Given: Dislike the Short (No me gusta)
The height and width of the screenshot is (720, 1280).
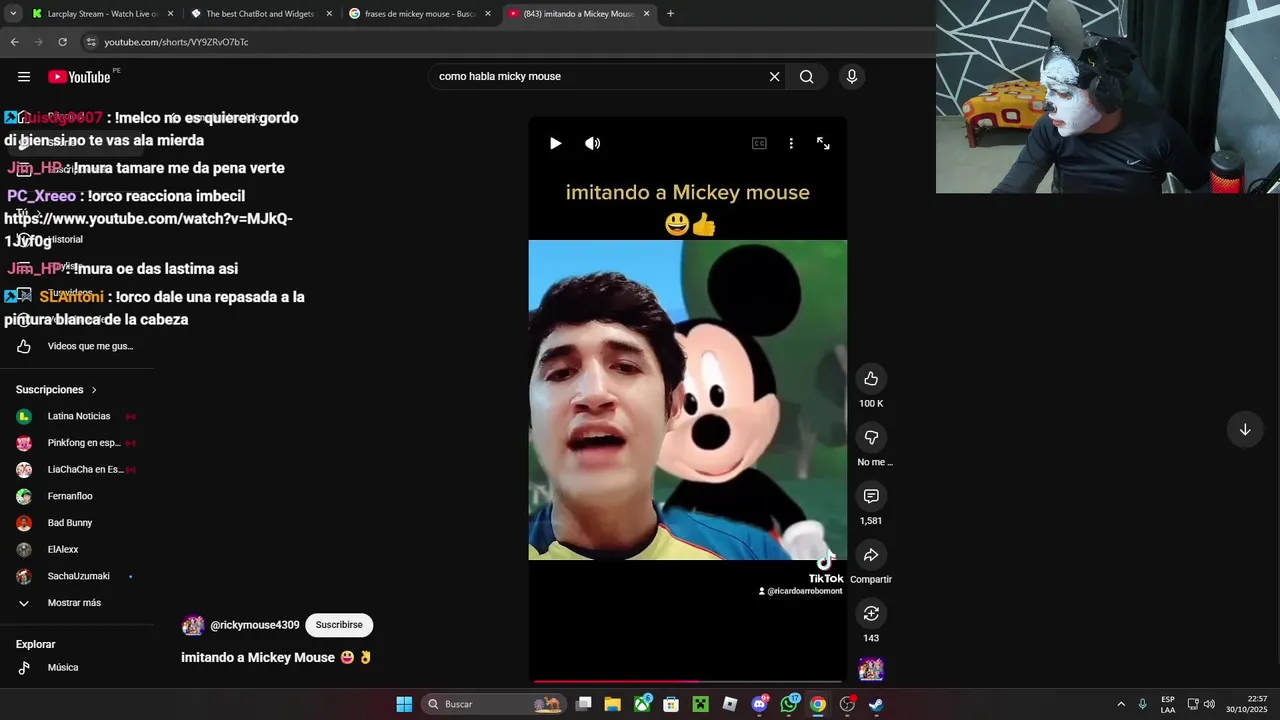Looking at the screenshot, I should coord(871,437).
